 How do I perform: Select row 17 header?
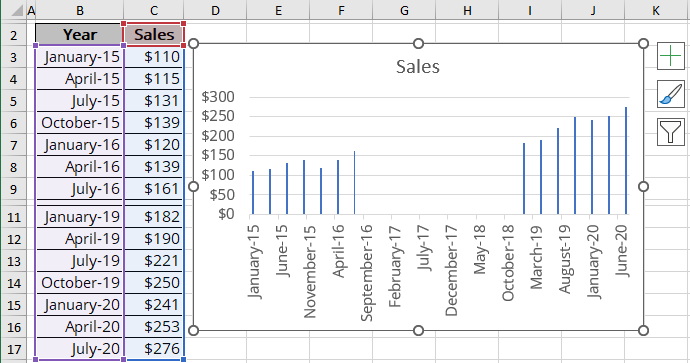point(14,349)
